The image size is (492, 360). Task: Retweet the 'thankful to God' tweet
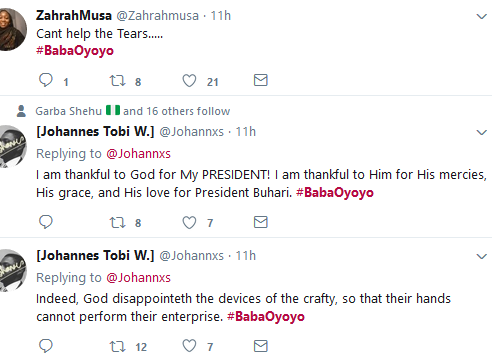117,222
